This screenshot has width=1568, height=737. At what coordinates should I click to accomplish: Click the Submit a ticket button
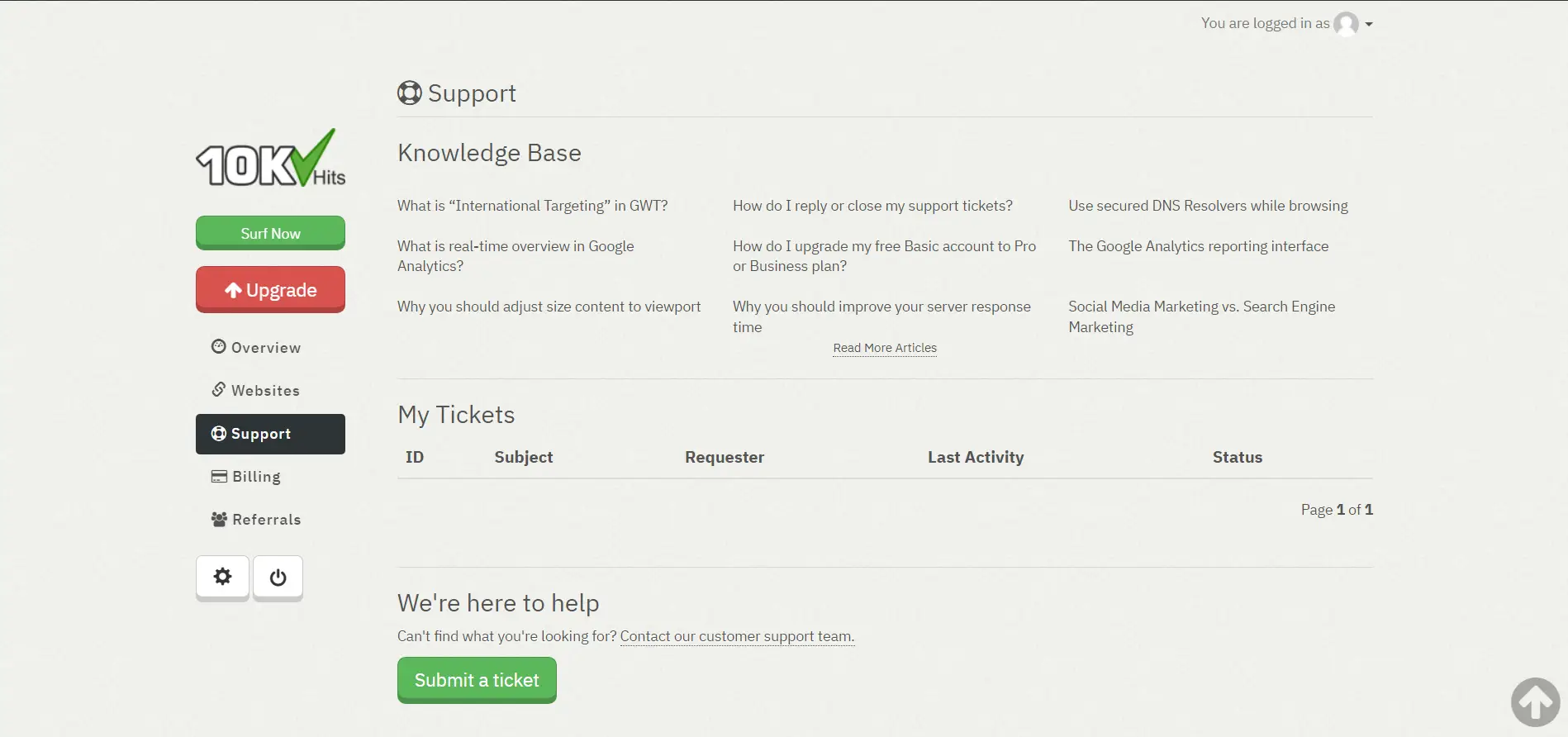coord(477,680)
